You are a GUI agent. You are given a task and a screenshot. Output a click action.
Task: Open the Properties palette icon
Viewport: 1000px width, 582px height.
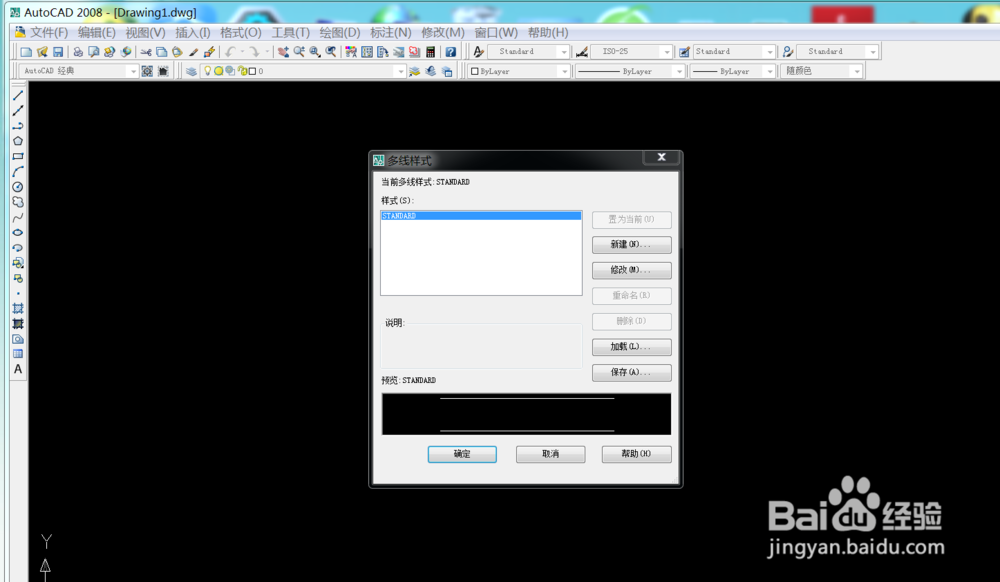[351, 52]
